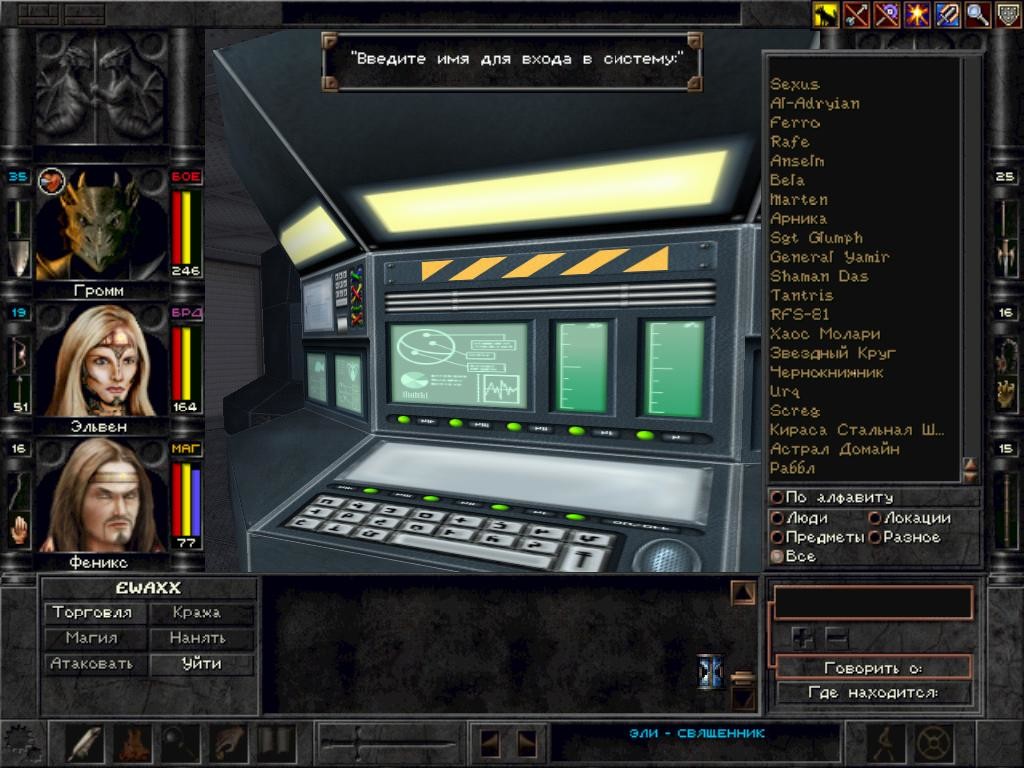The image size is (1024, 768).
Task: Select the Разное filter radio button
Action: (x=904, y=537)
